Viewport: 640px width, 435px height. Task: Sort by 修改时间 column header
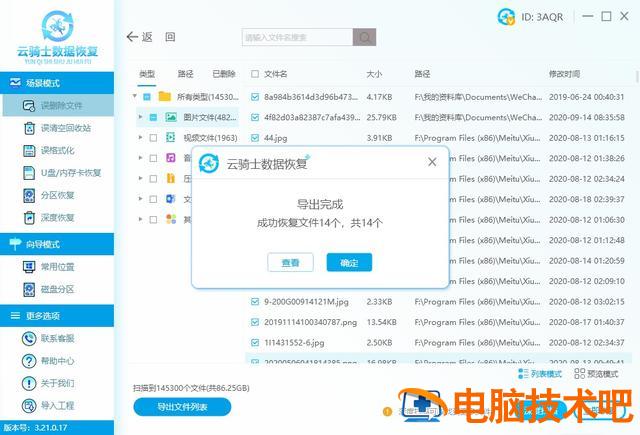coord(564,74)
